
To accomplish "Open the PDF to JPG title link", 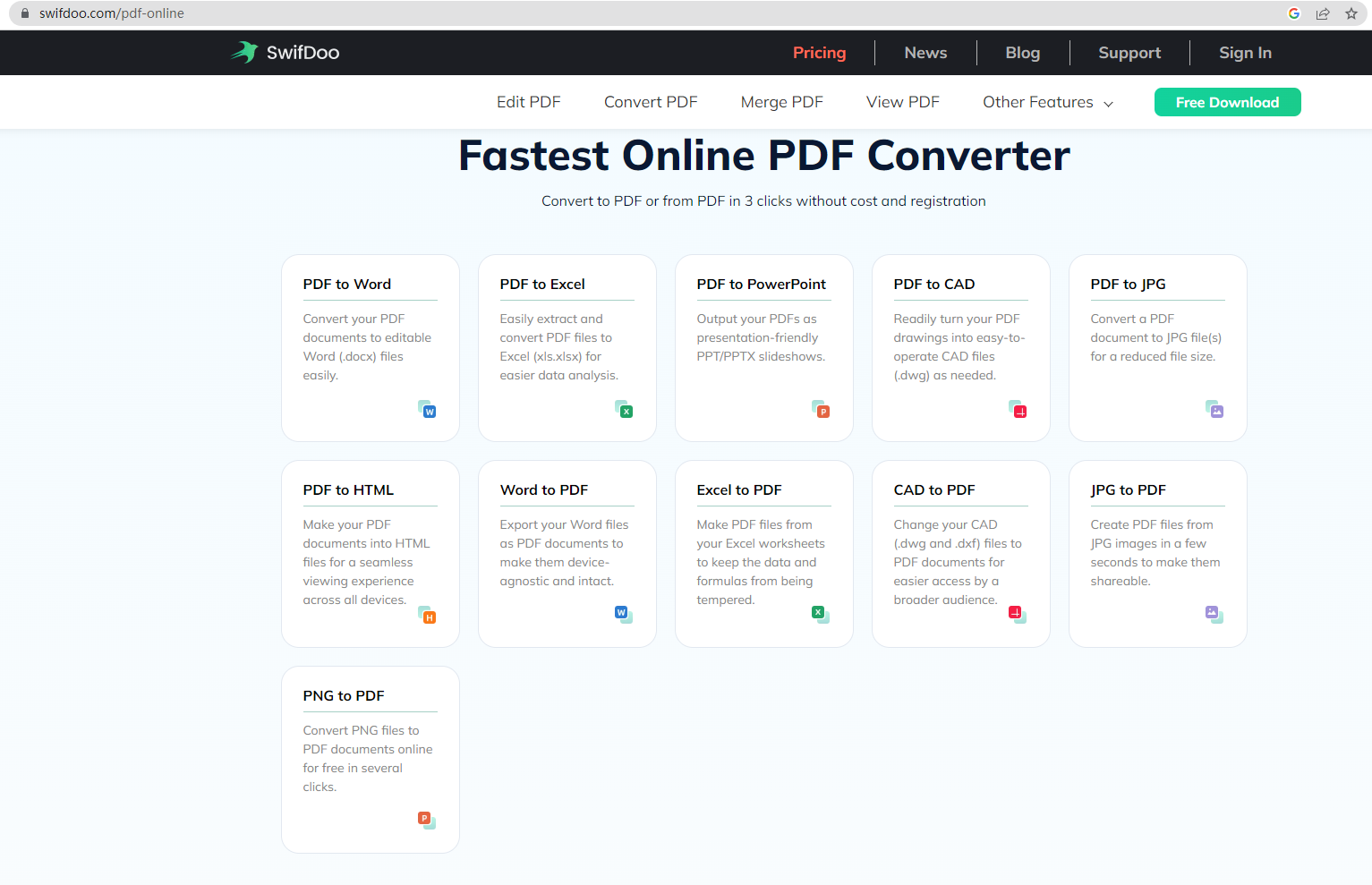I will tap(1128, 284).
